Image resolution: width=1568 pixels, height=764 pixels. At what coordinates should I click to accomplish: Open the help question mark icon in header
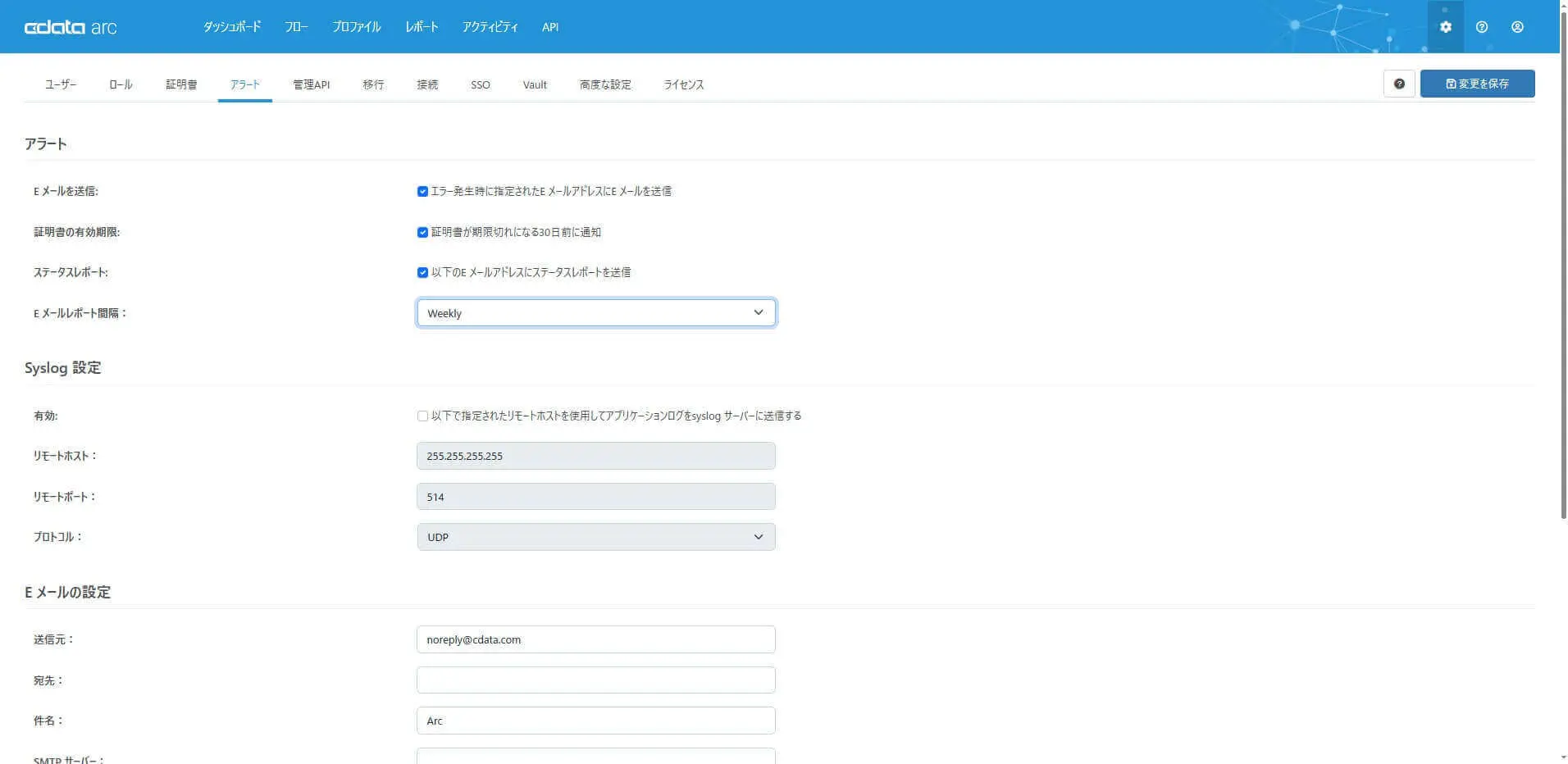click(x=1481, y=27)
